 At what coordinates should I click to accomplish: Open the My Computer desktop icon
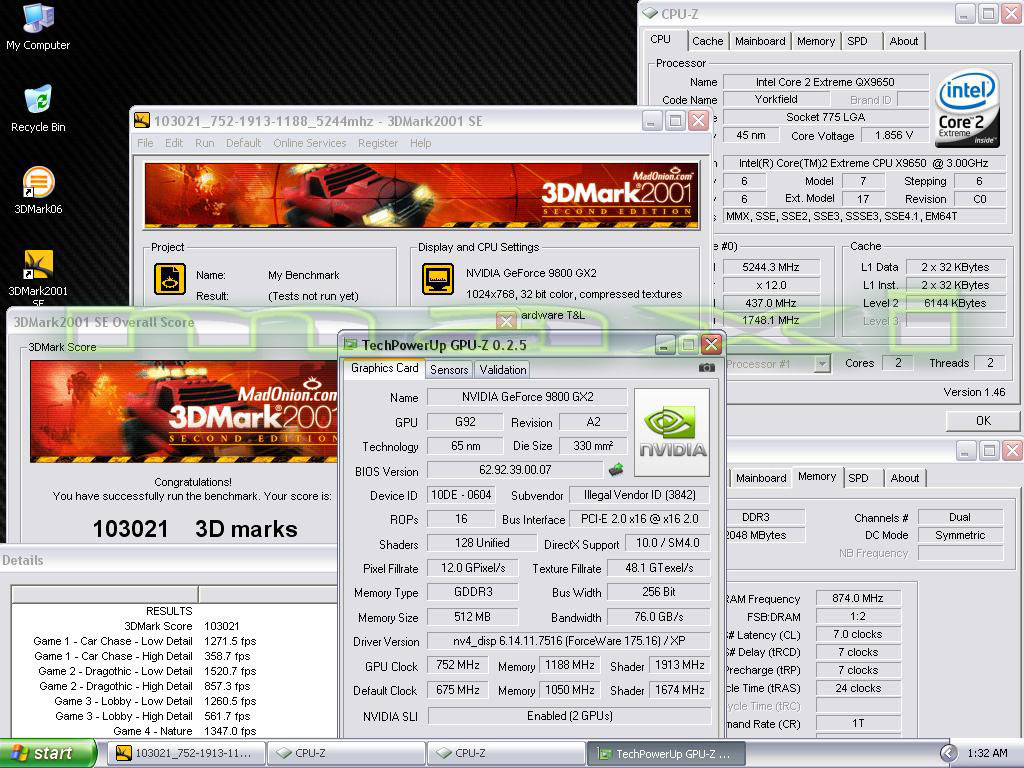38,27
